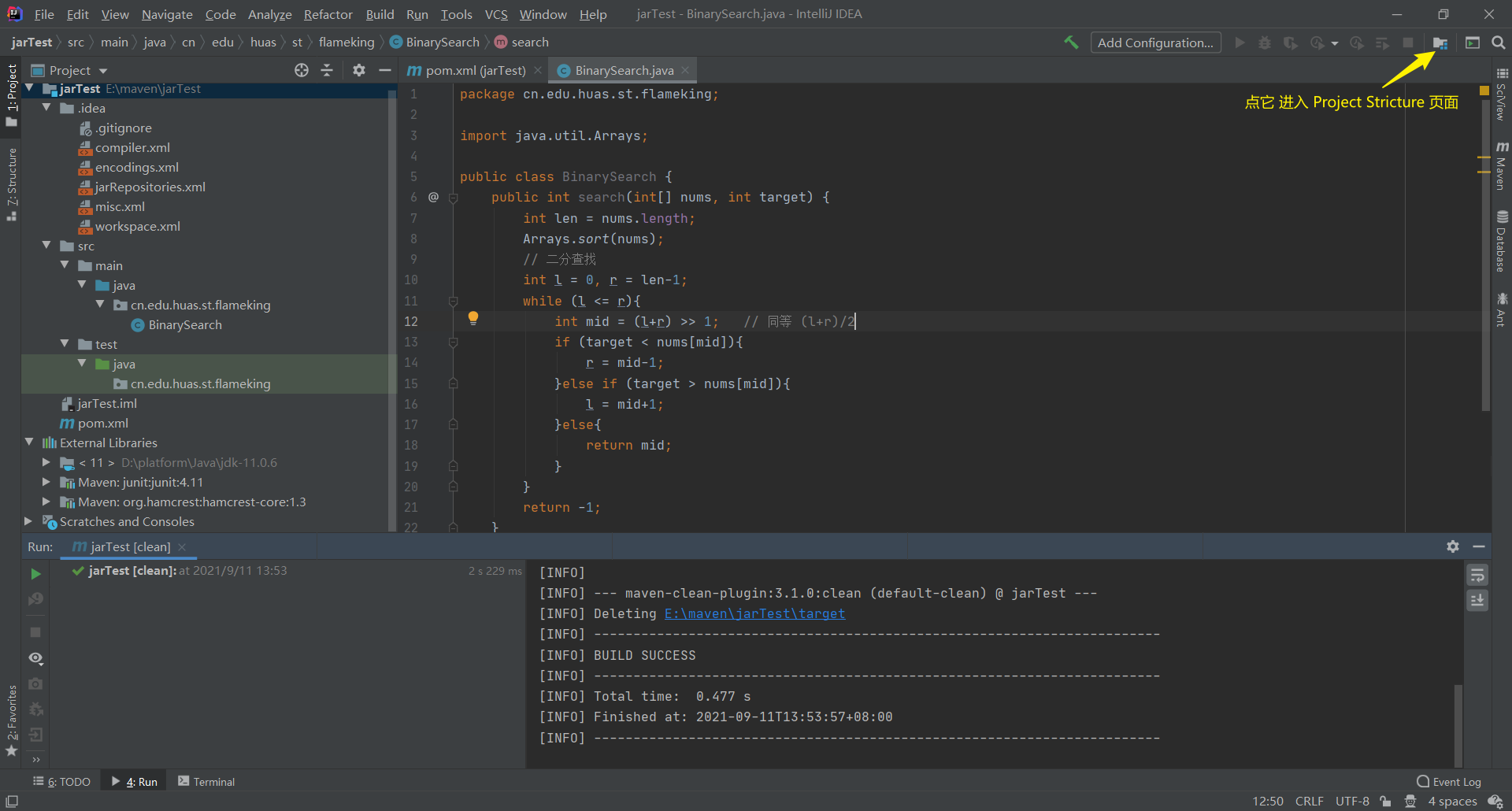Click the Stop icon in the Run panel sidebar
Viewport: 1512px width, 811px height.
pyautogui.click(x=35, y=632)
